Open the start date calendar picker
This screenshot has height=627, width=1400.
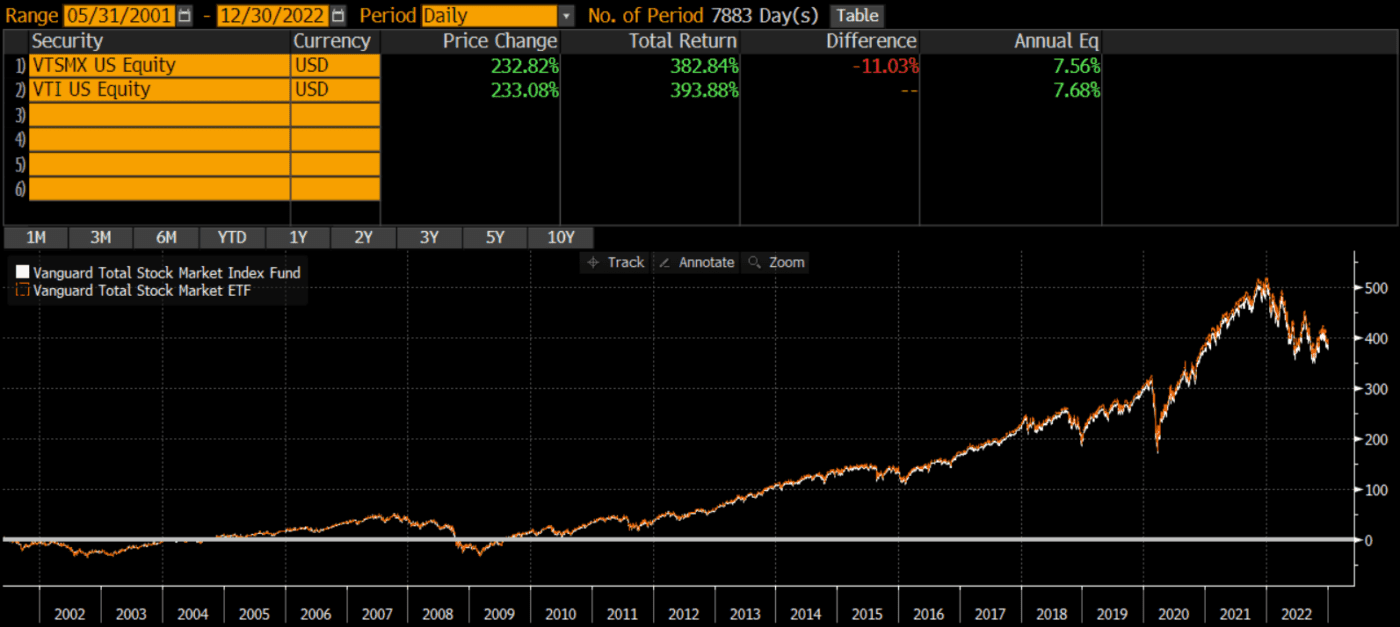point(184,15)
